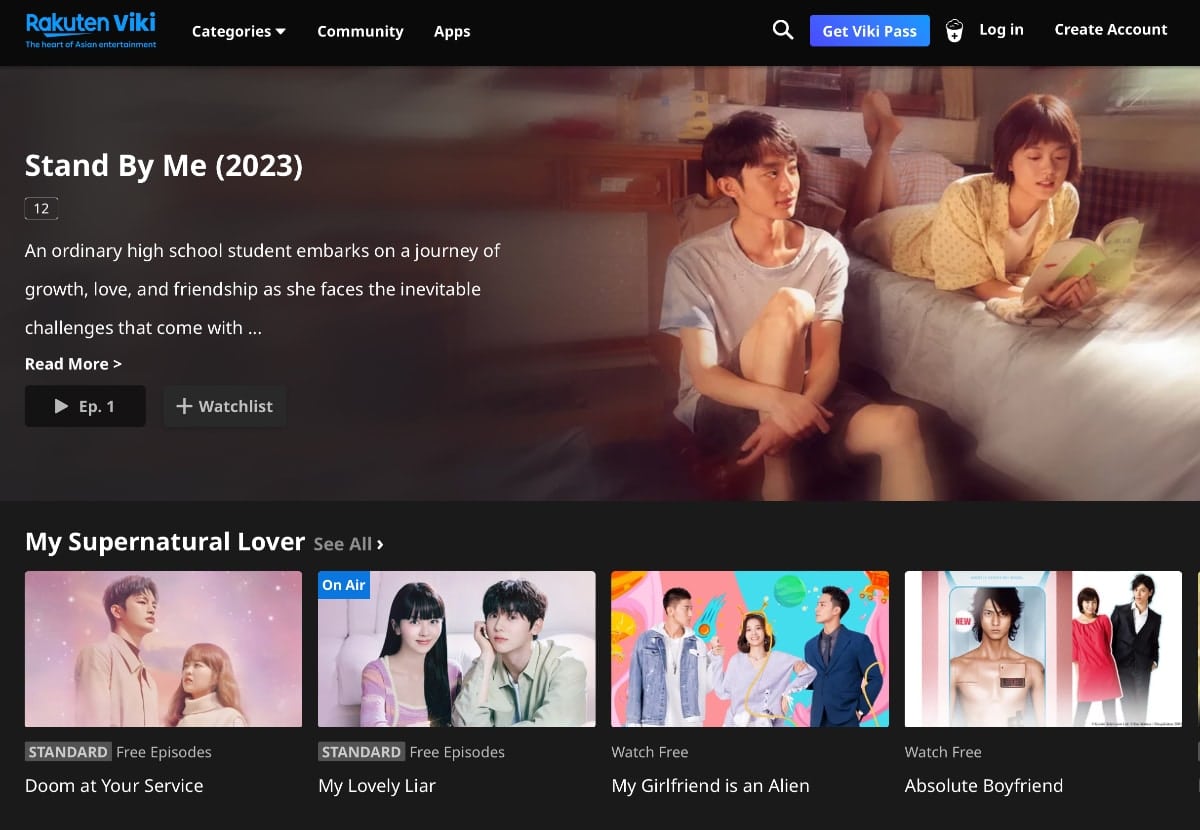Screen dimensions: 1200x830
Task: Click the age rating 12 badge
Action: [41, 208]
